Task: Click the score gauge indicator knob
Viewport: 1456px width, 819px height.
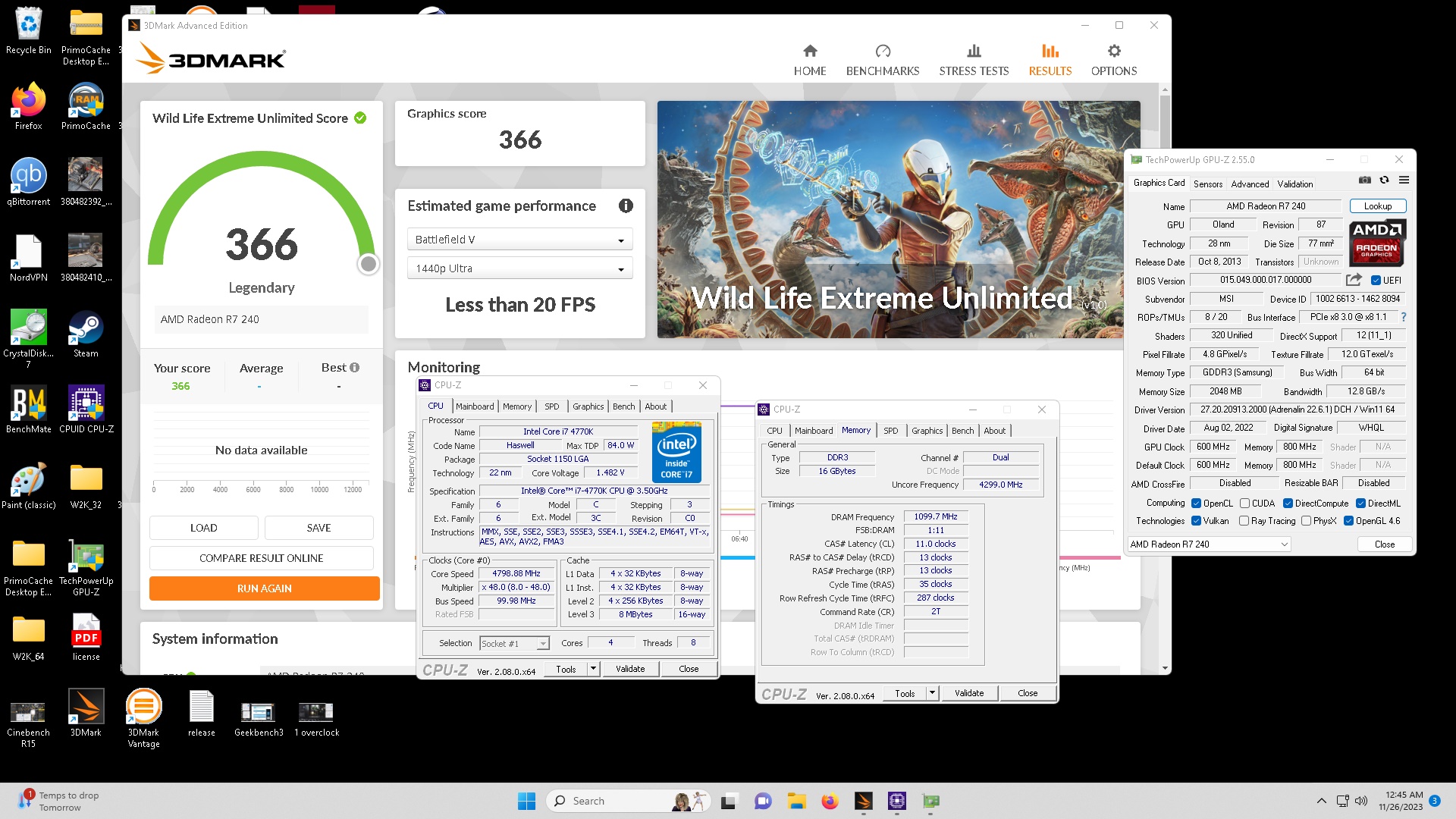Action: coord(368,264)
